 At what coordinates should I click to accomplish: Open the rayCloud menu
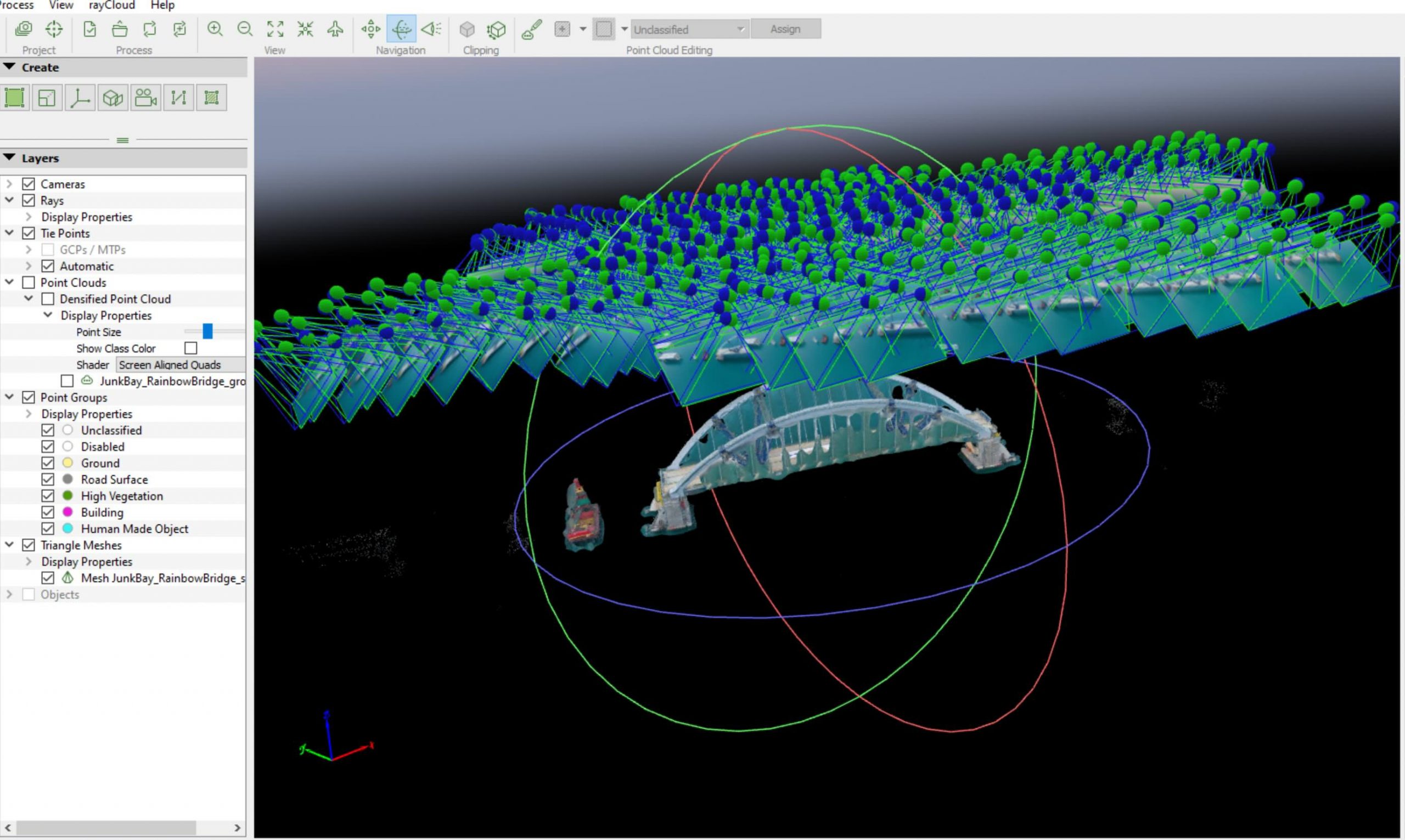[111, 5]
